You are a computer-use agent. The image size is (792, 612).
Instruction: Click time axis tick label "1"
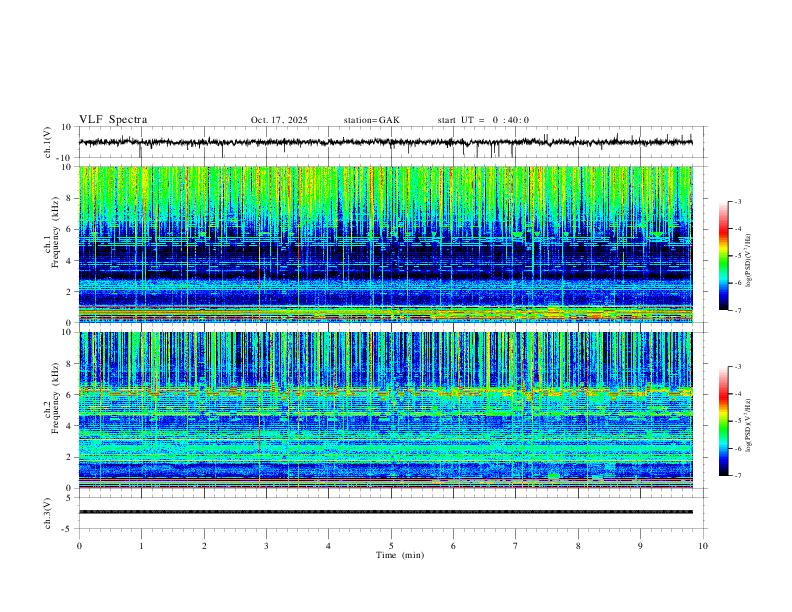(x=141, y=546)
